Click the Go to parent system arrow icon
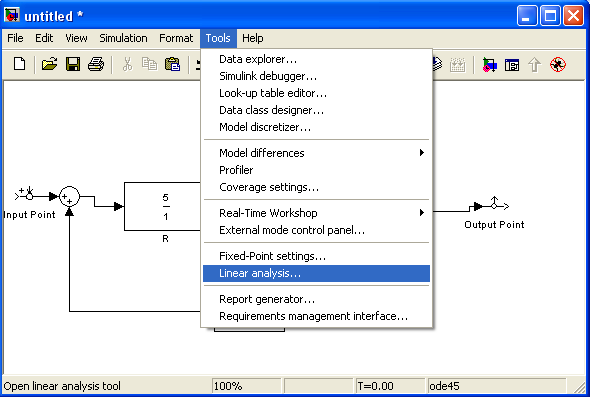Image resolution: width=590 pixels, height=397 pixels. click(x=534, y=65)
